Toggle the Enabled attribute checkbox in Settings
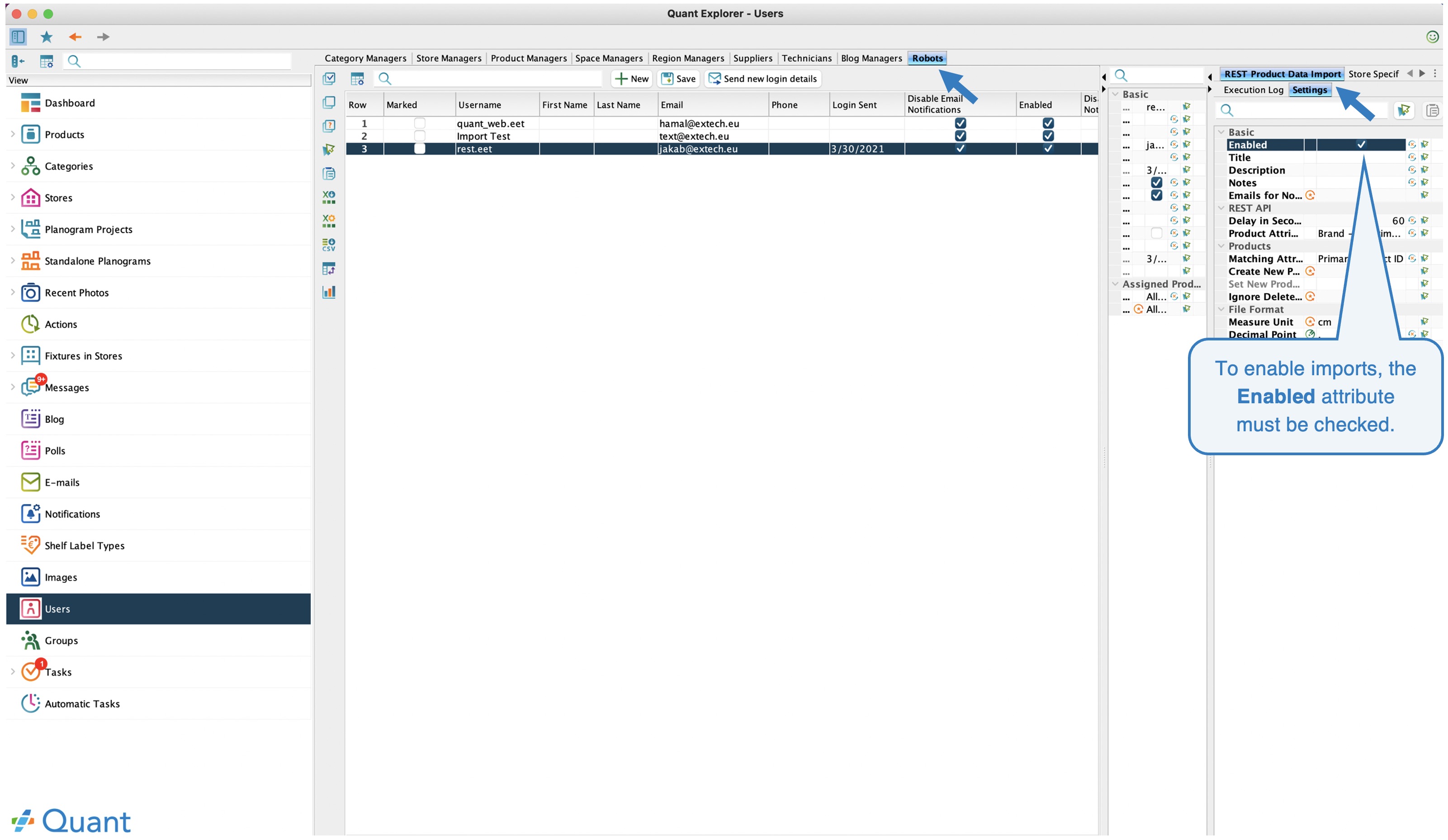This screenshot has height=840, width=1448. click(x=1361, y=145)
